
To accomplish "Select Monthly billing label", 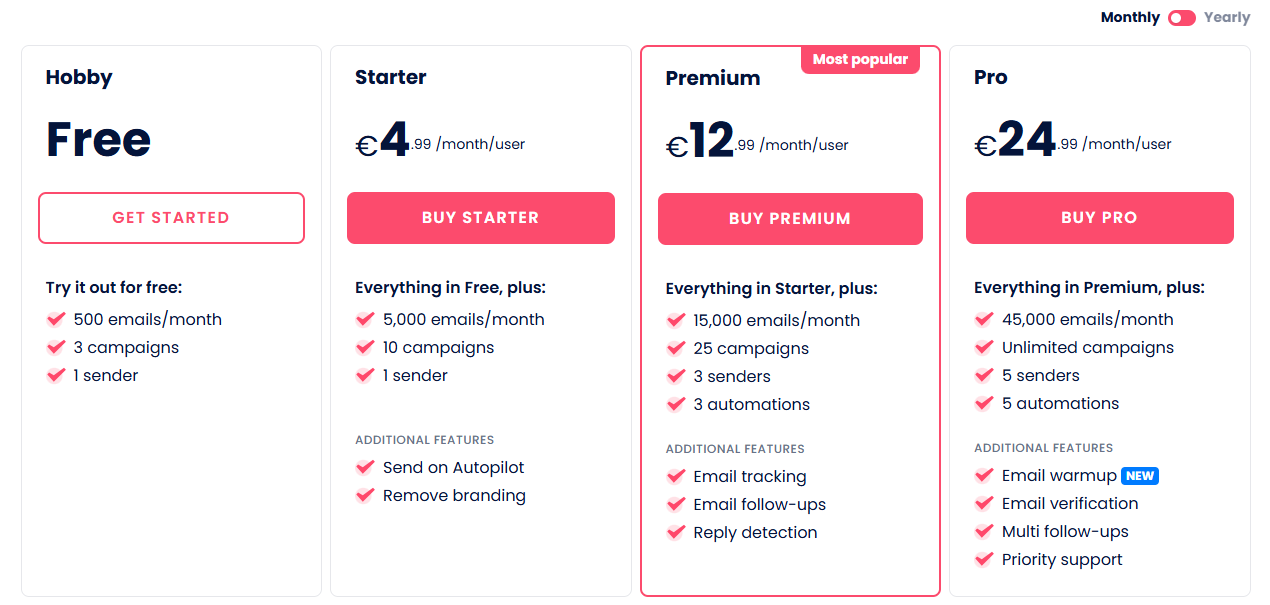I will point(1130,17).
